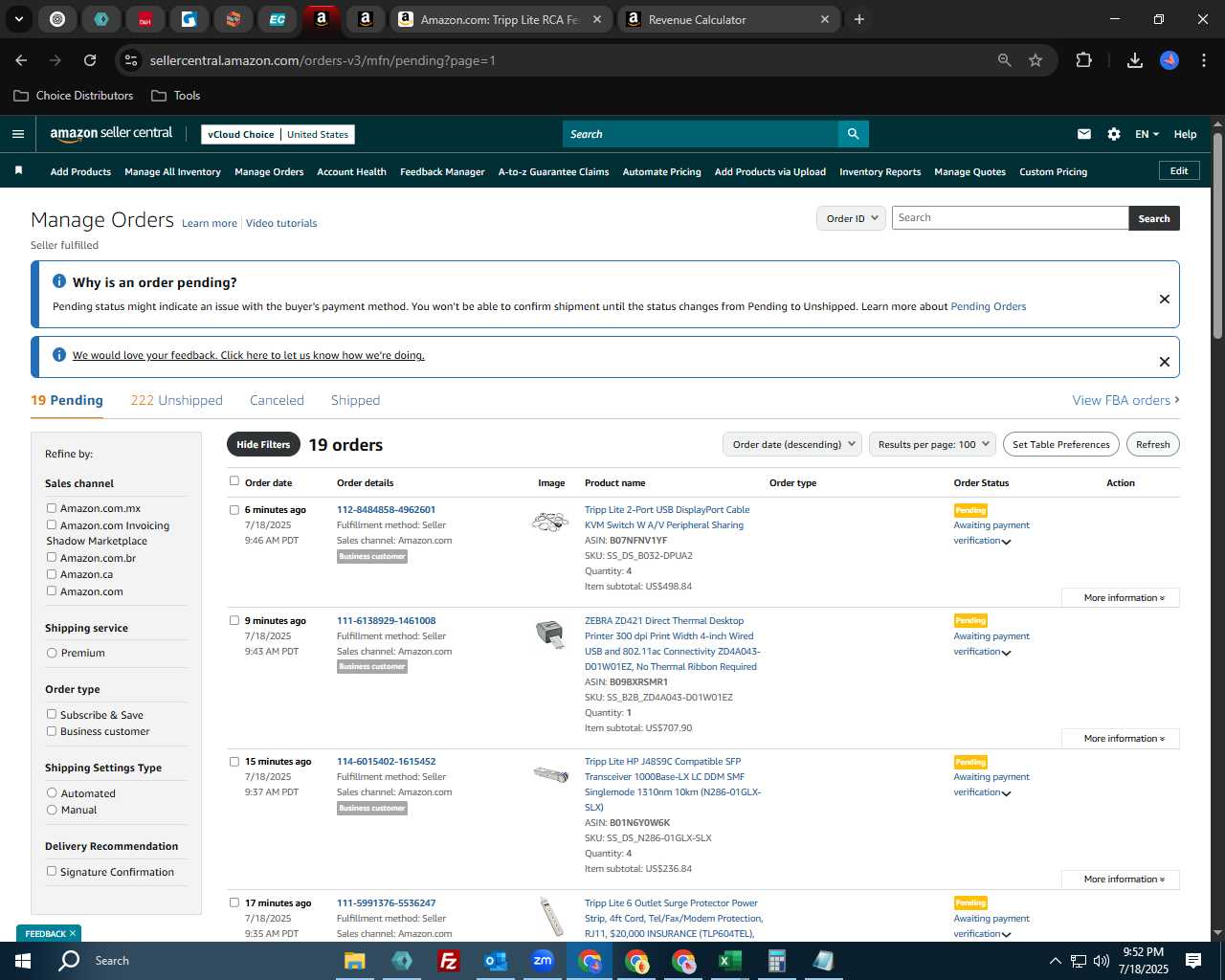Open Manage All Inventory in the nav bar

(x=172, y=172)
